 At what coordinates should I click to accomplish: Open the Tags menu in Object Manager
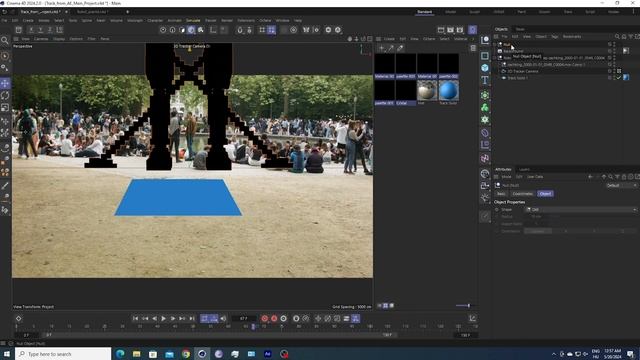(555, 36)
